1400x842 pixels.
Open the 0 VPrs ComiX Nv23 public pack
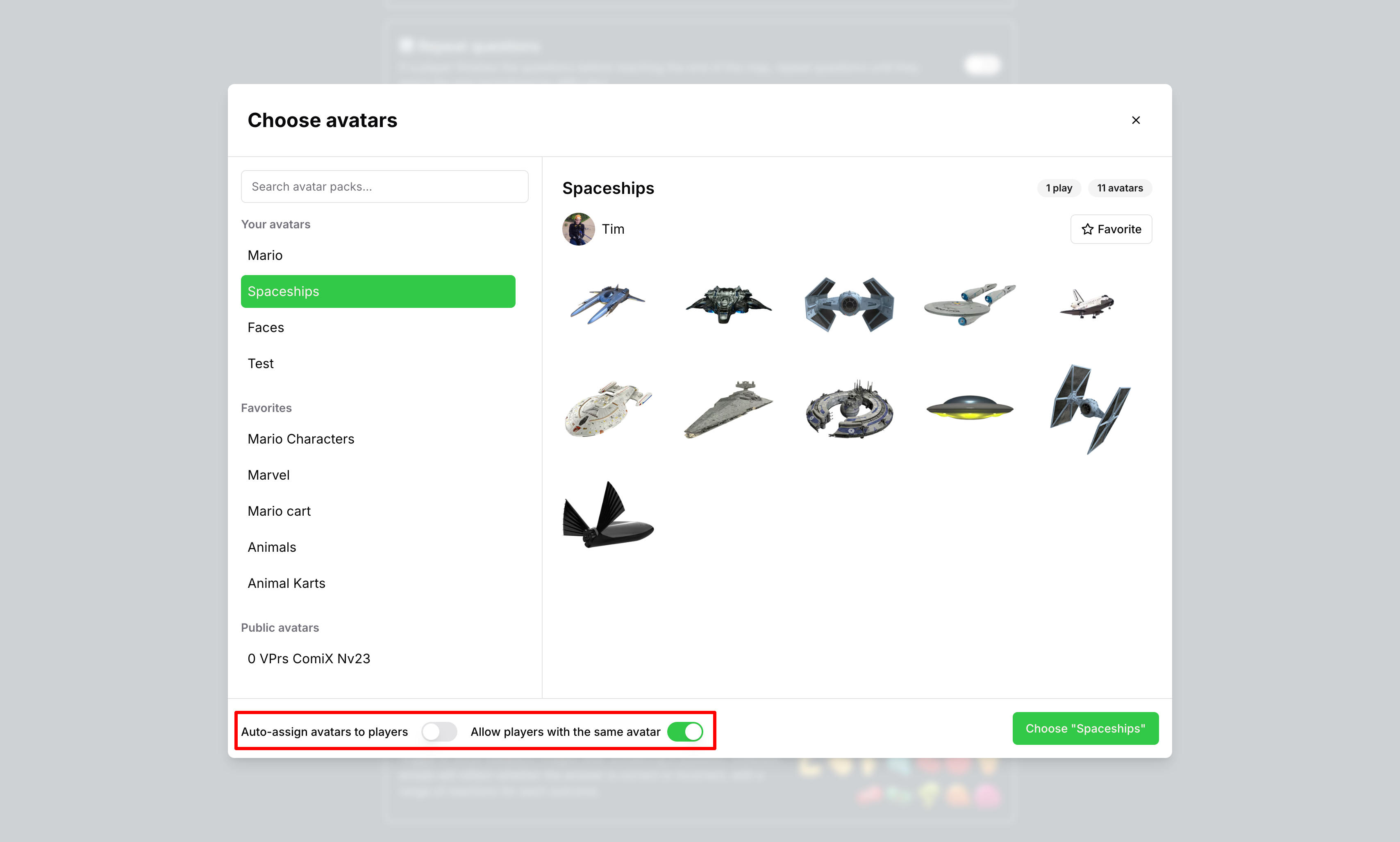coord(309,658)
